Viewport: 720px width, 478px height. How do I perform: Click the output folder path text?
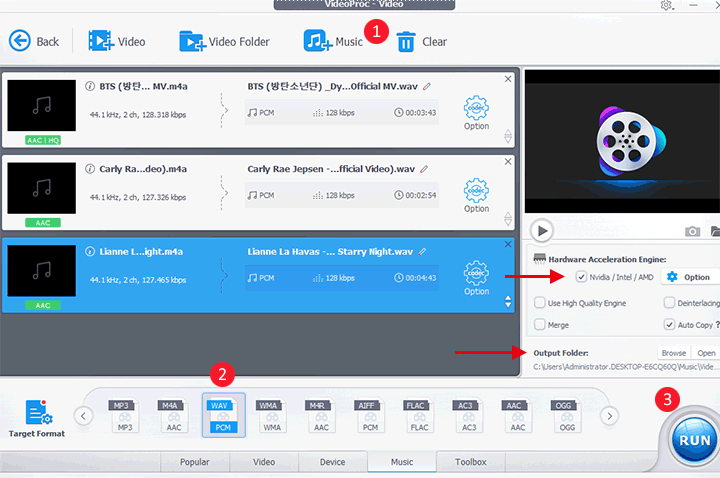[624, 367]
